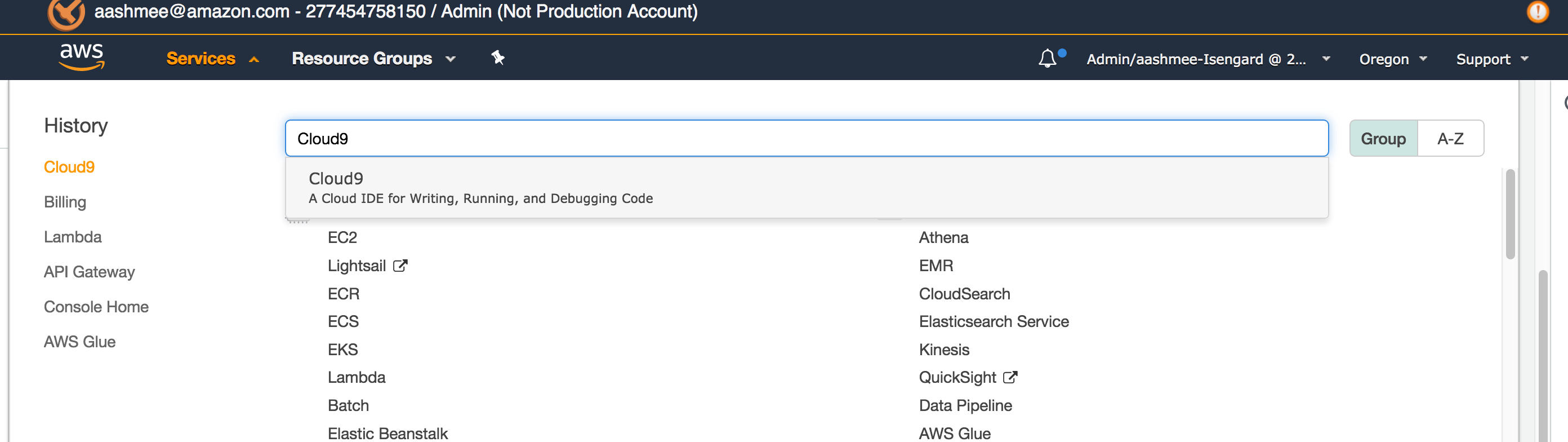Viewport: 1568px width, 442px height.
Task: Click the AWS logo home icon
Action: click(82, 58)
